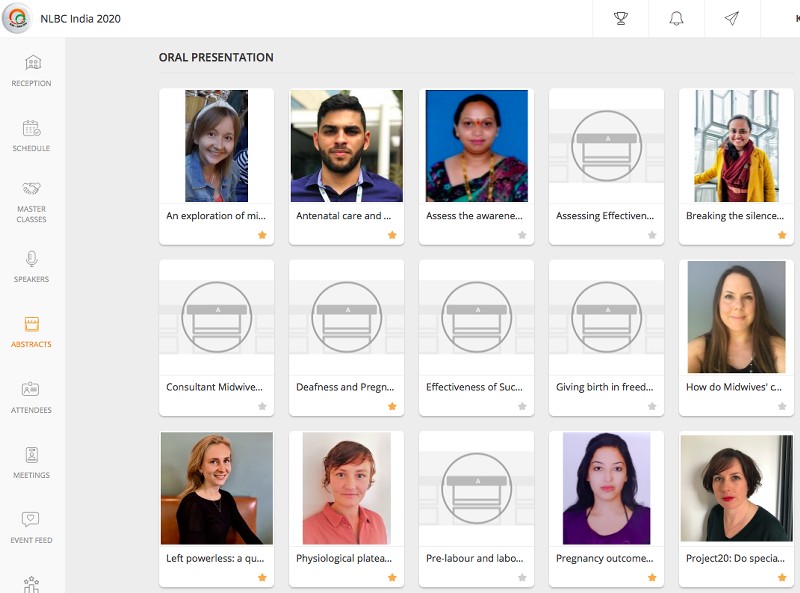Star the 'Assessing Effectiven...' abstract
The image size is (800, 593).
(x=652, y=235)
